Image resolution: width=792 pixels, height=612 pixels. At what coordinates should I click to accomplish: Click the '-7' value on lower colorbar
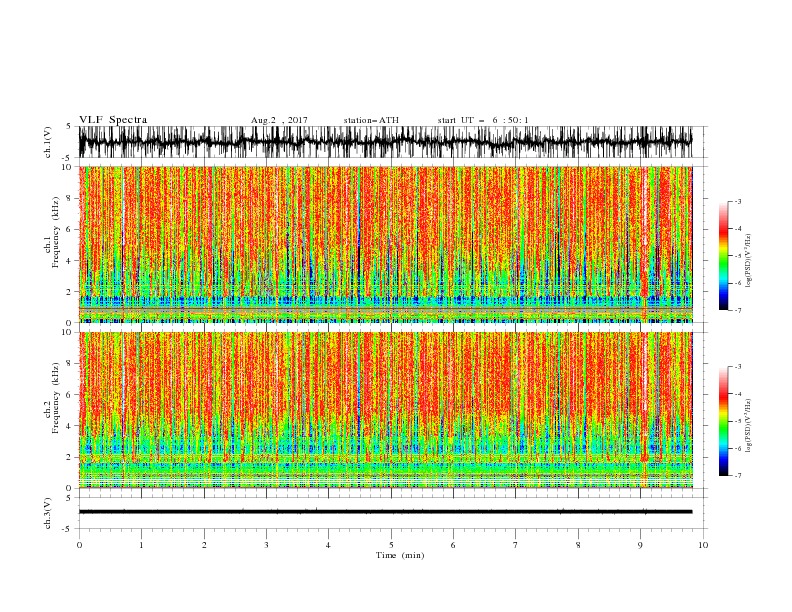point(737,475)
